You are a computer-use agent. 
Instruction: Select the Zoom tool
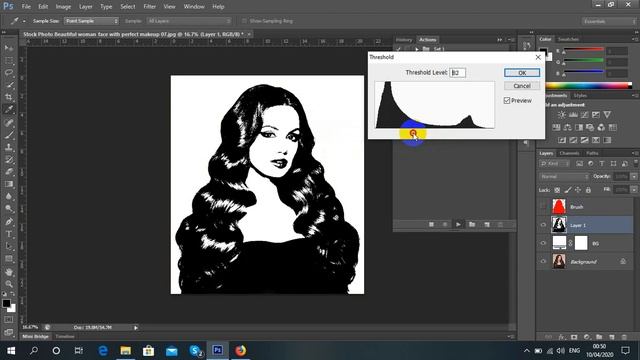tap(9, 284)
